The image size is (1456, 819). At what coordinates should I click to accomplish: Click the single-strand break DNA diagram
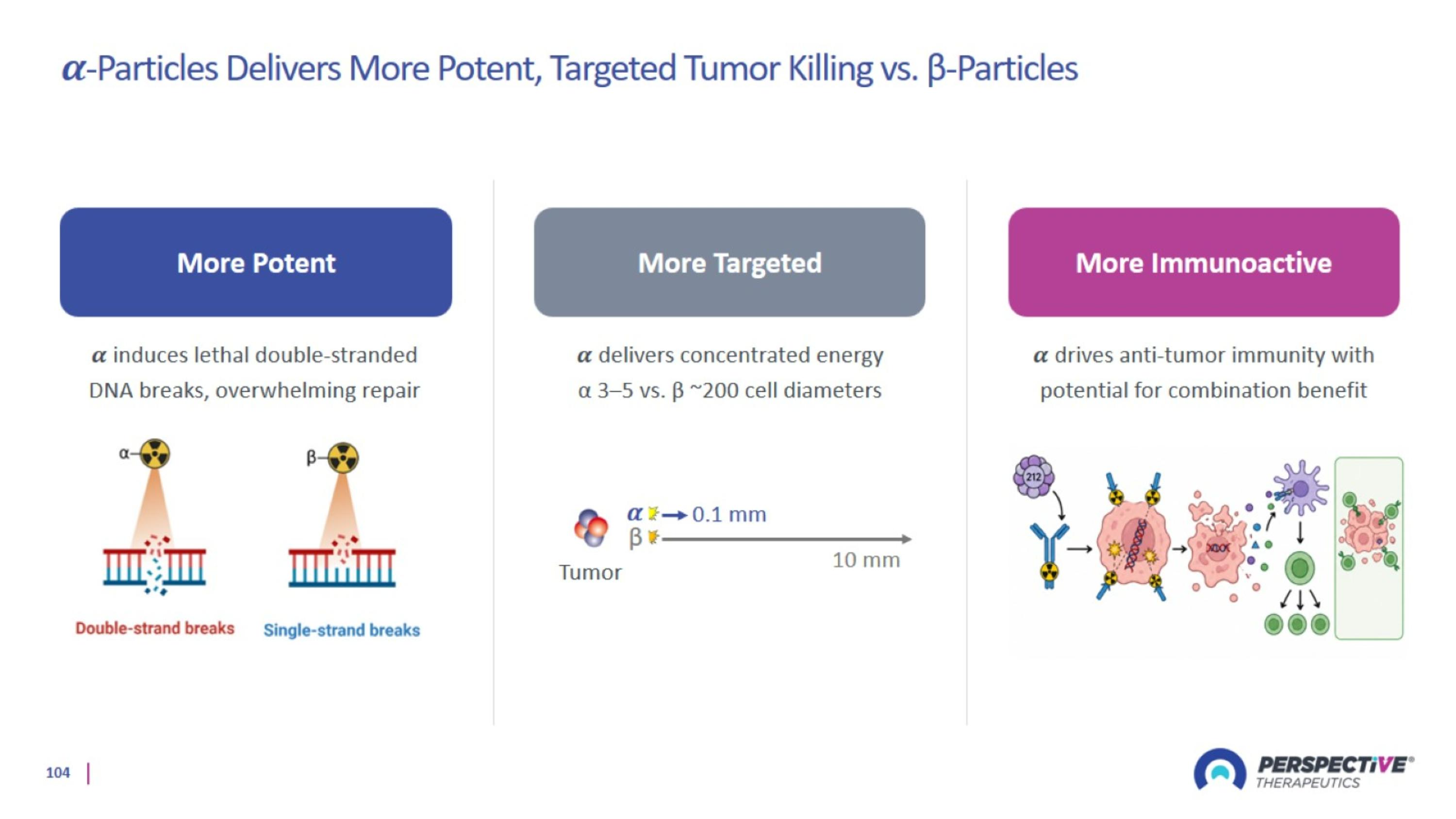click(x=342, y=562)
